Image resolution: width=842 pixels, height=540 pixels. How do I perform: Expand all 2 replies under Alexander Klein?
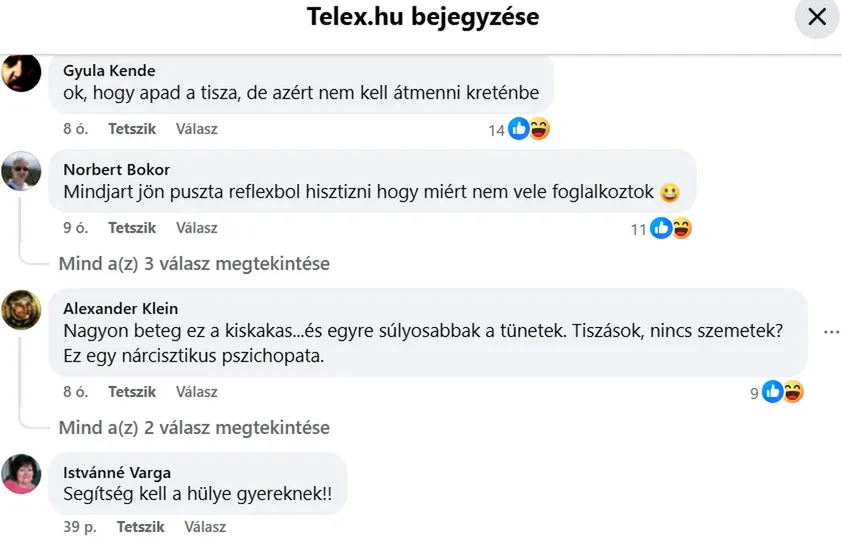pyautogui.click(x=194, y=428)
